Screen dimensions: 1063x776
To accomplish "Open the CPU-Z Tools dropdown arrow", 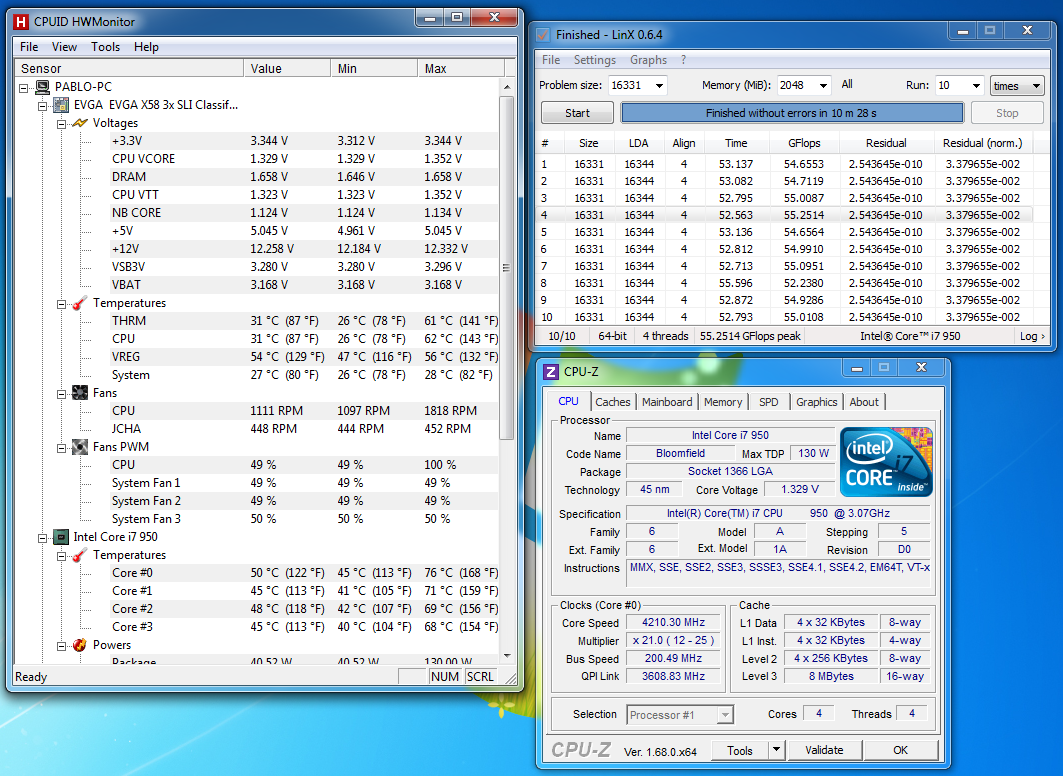I will (777, 750).
